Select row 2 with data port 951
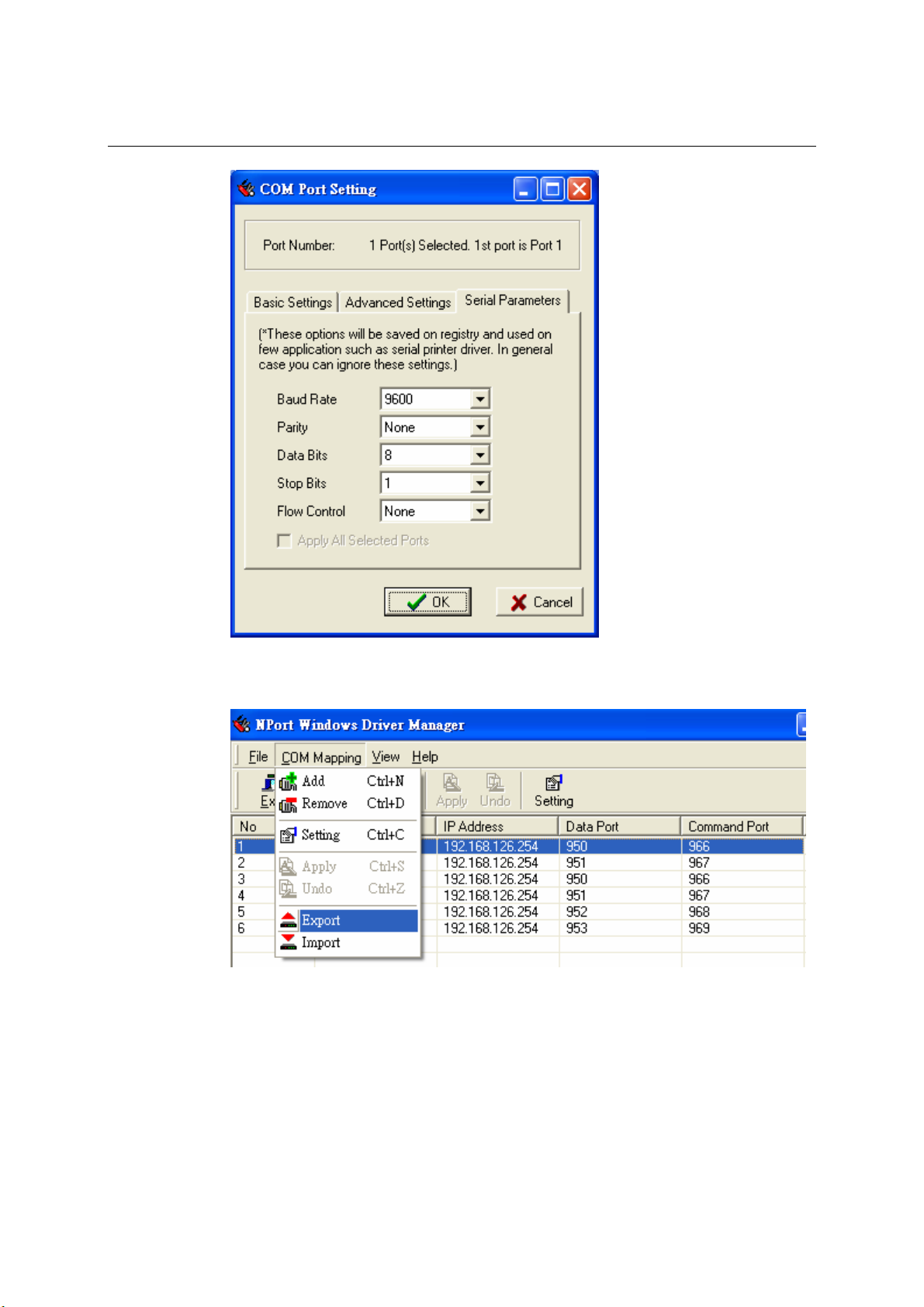The width and height of the screenshot is (924, 1307). (x=518, y=863)
